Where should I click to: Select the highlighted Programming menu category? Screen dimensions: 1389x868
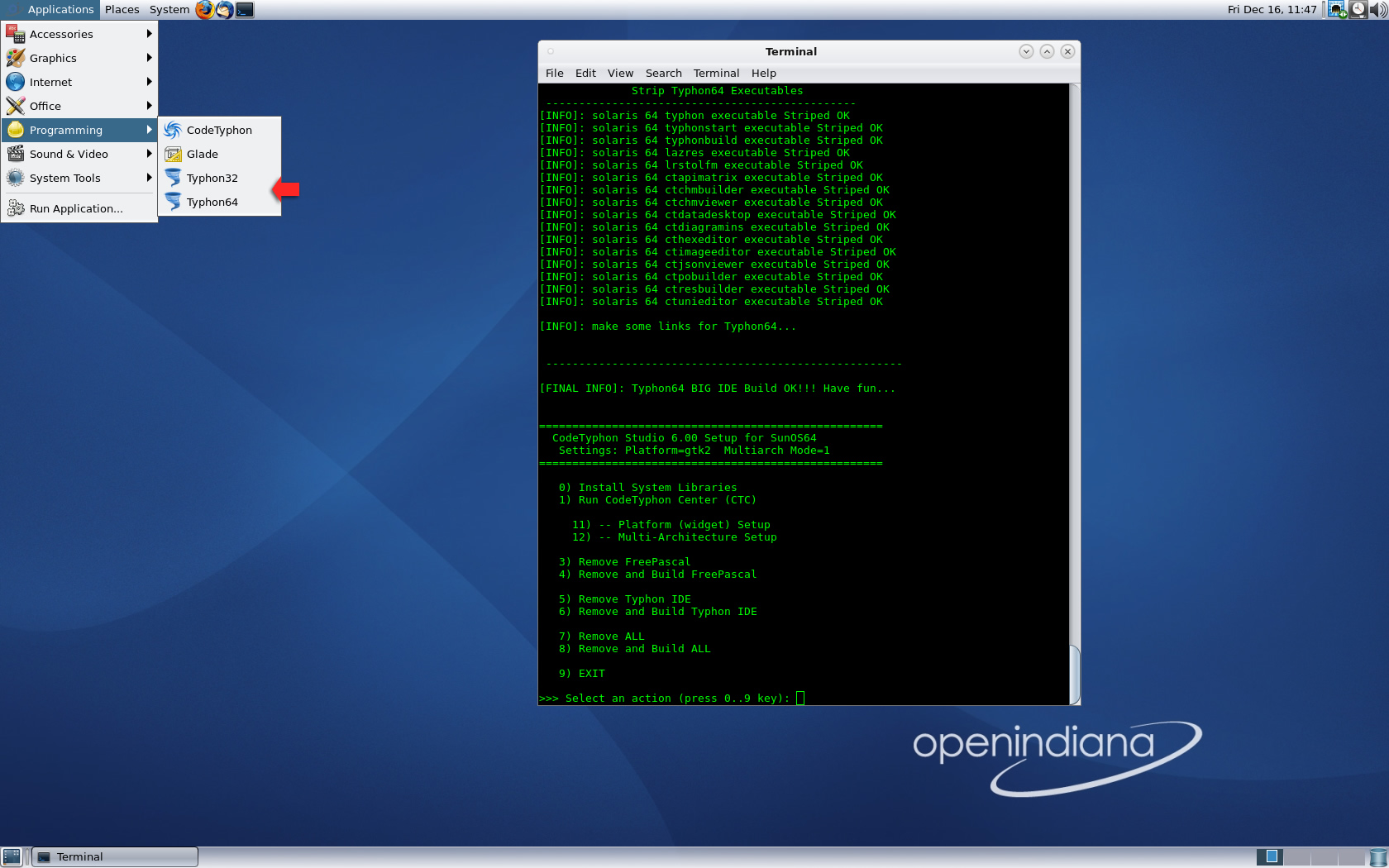[79, 130]
